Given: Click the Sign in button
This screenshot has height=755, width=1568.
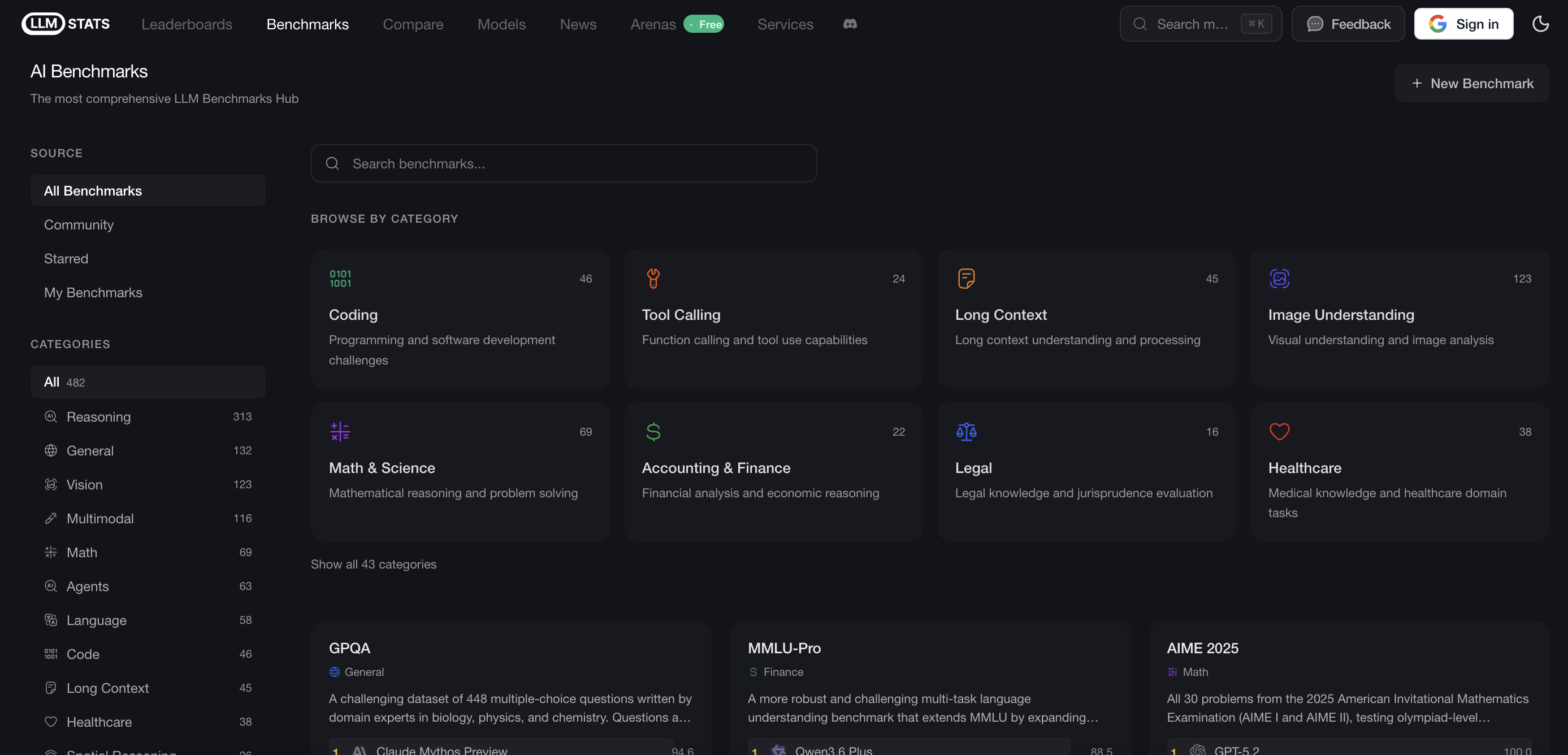Looking at the screenshot, I should point(1463,24).
